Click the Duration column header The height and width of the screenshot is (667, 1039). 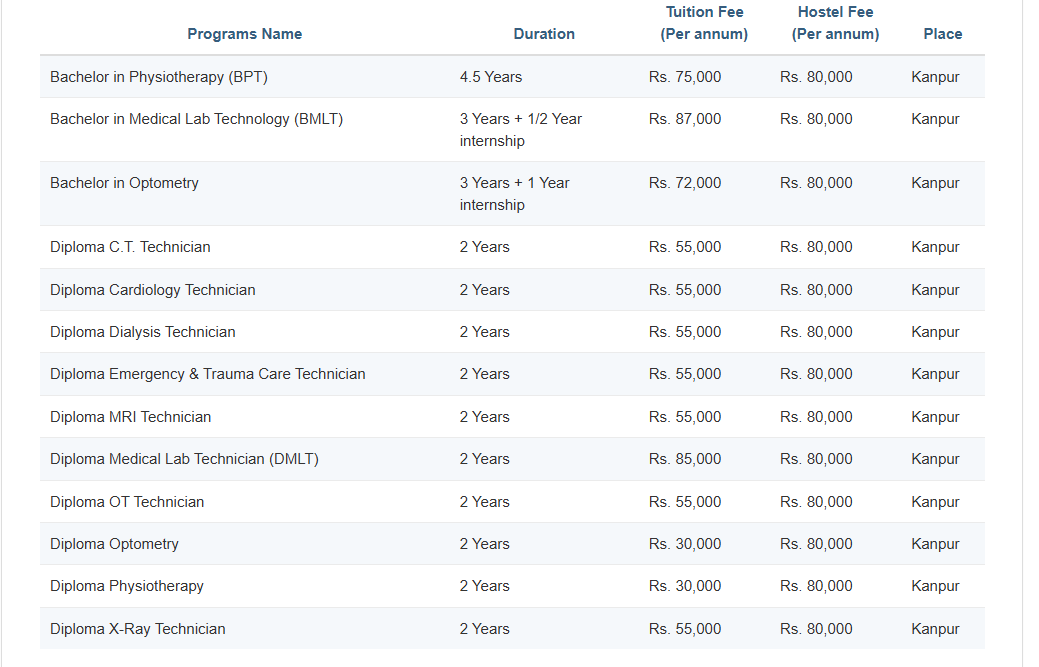[544, 34]
